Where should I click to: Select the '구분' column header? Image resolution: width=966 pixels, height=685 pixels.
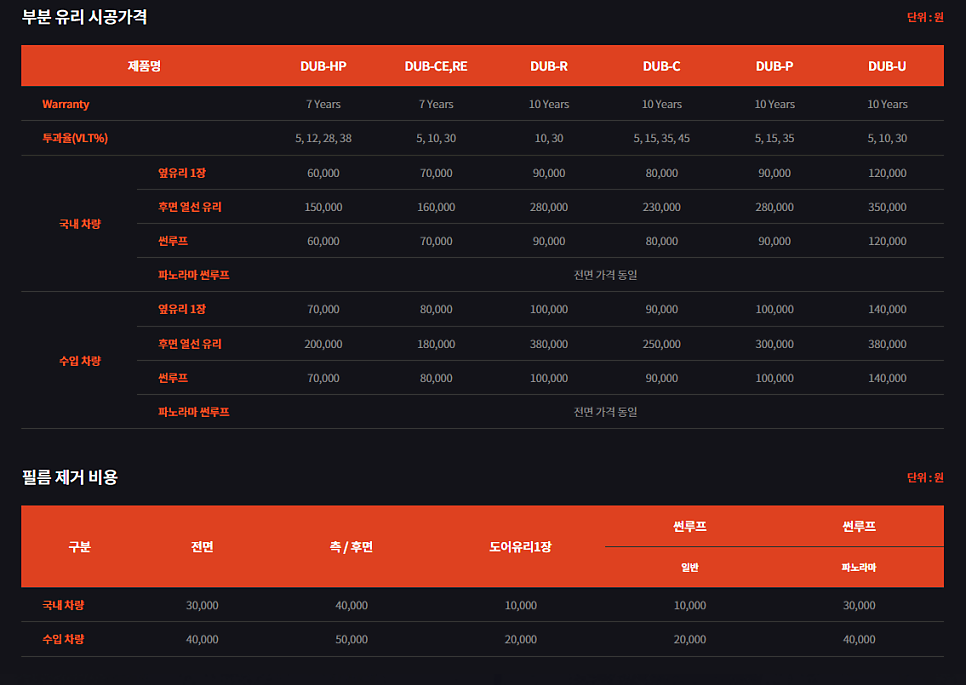point(79,546)
